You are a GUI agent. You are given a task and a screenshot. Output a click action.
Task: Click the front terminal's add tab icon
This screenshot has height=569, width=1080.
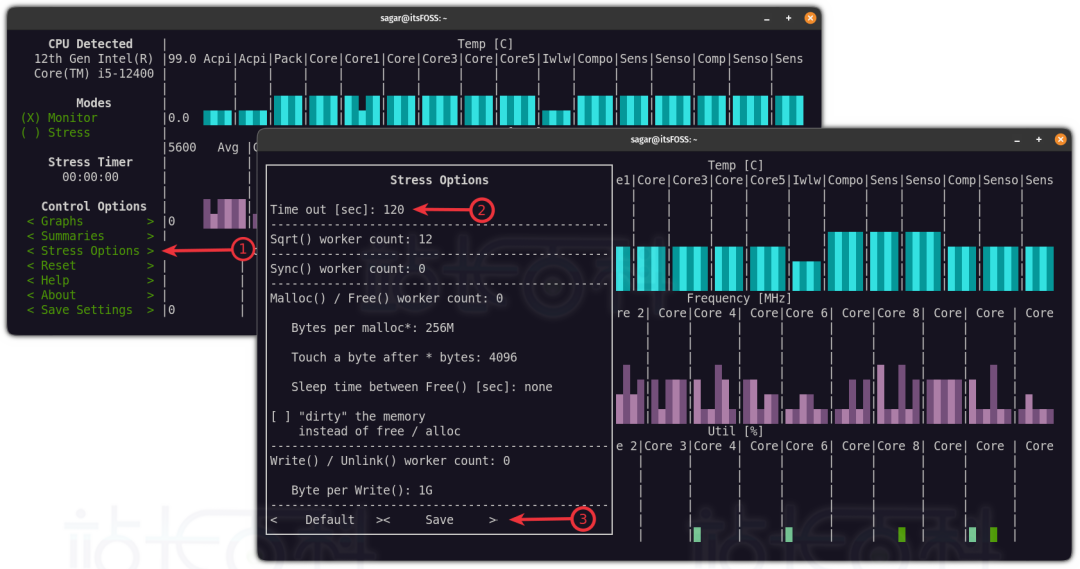[1018, 139]
